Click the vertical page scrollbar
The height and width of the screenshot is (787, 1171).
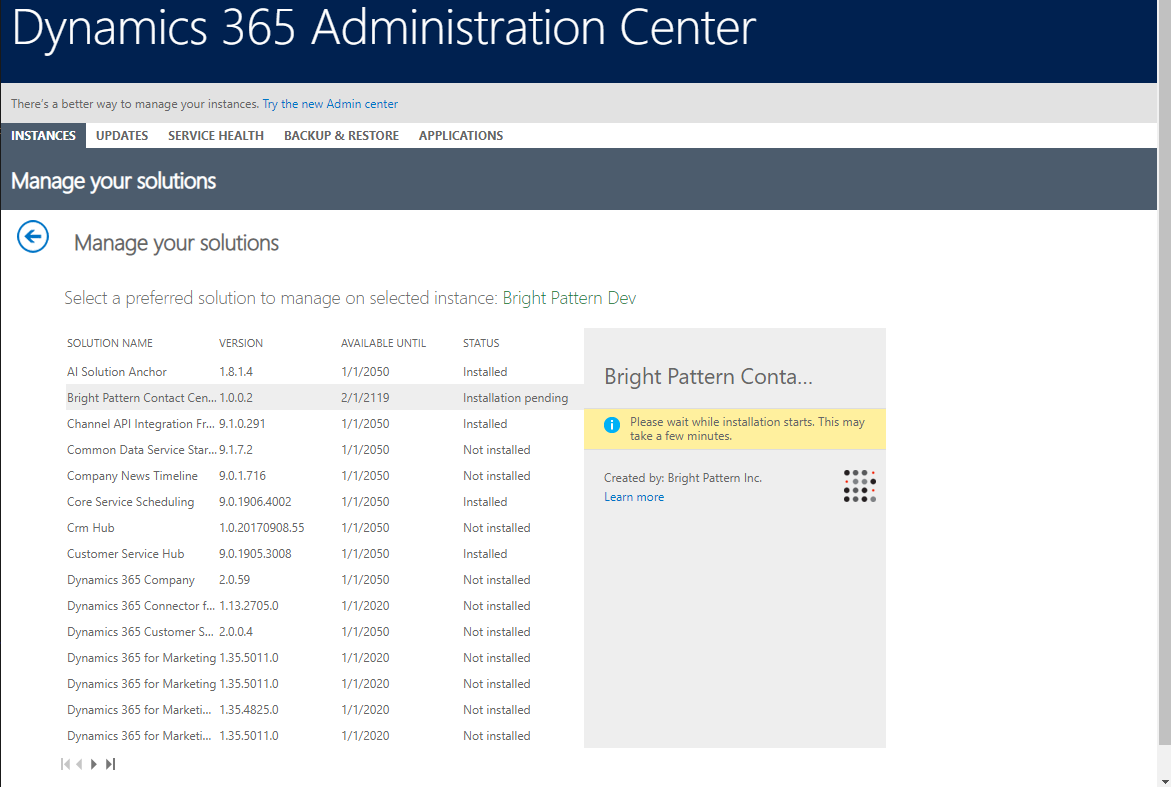coord(1164,373)
